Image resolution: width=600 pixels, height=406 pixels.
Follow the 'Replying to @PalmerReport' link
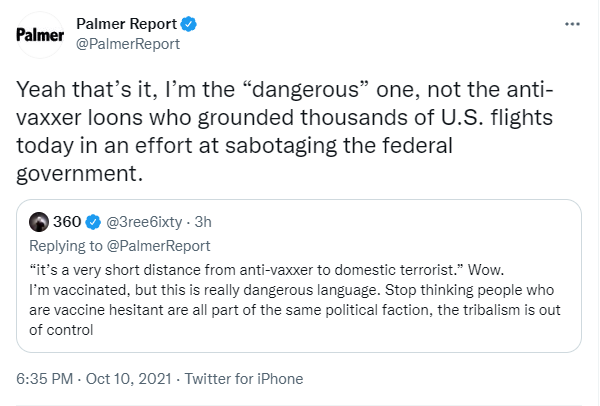(x=120, y=246)
